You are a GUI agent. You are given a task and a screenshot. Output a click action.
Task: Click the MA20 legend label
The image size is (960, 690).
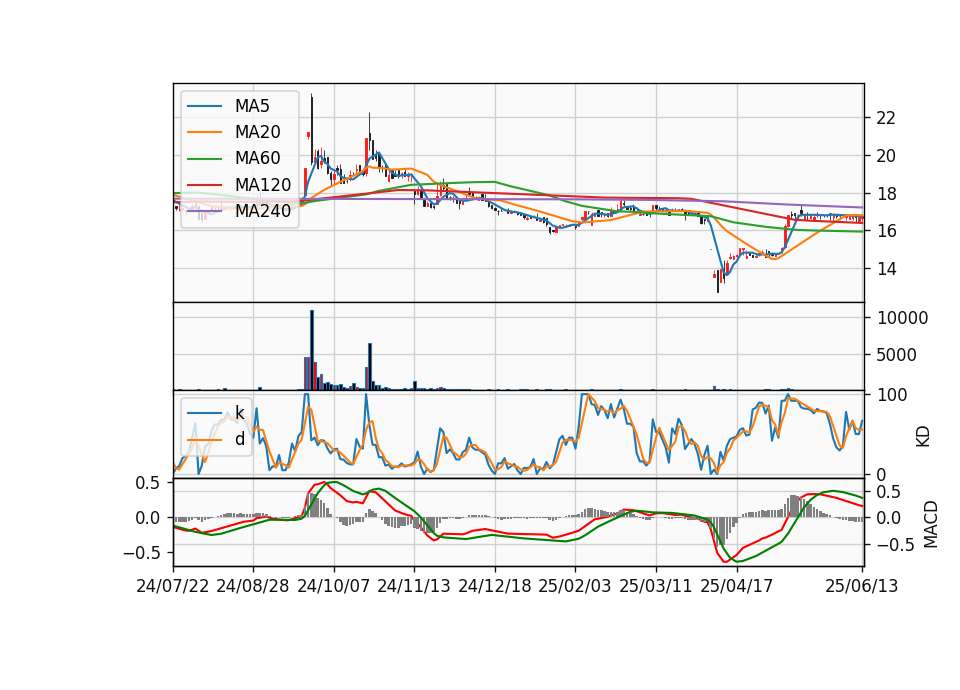(257, 132)
